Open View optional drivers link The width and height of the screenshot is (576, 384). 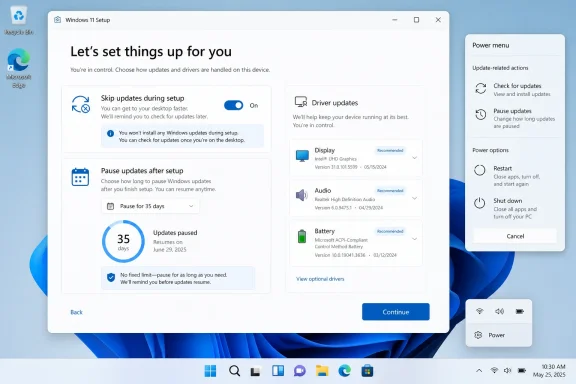click(x=320, y=279)
